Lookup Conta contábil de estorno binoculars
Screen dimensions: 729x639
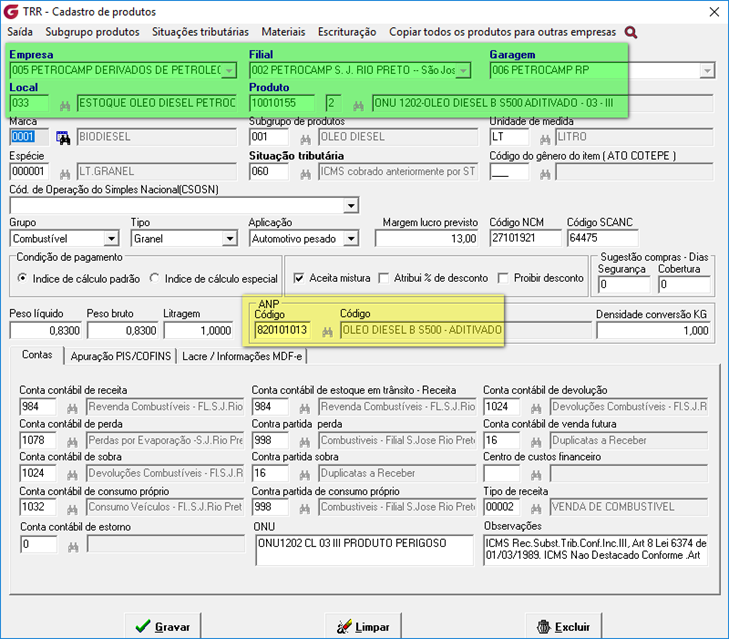(73, 547)
